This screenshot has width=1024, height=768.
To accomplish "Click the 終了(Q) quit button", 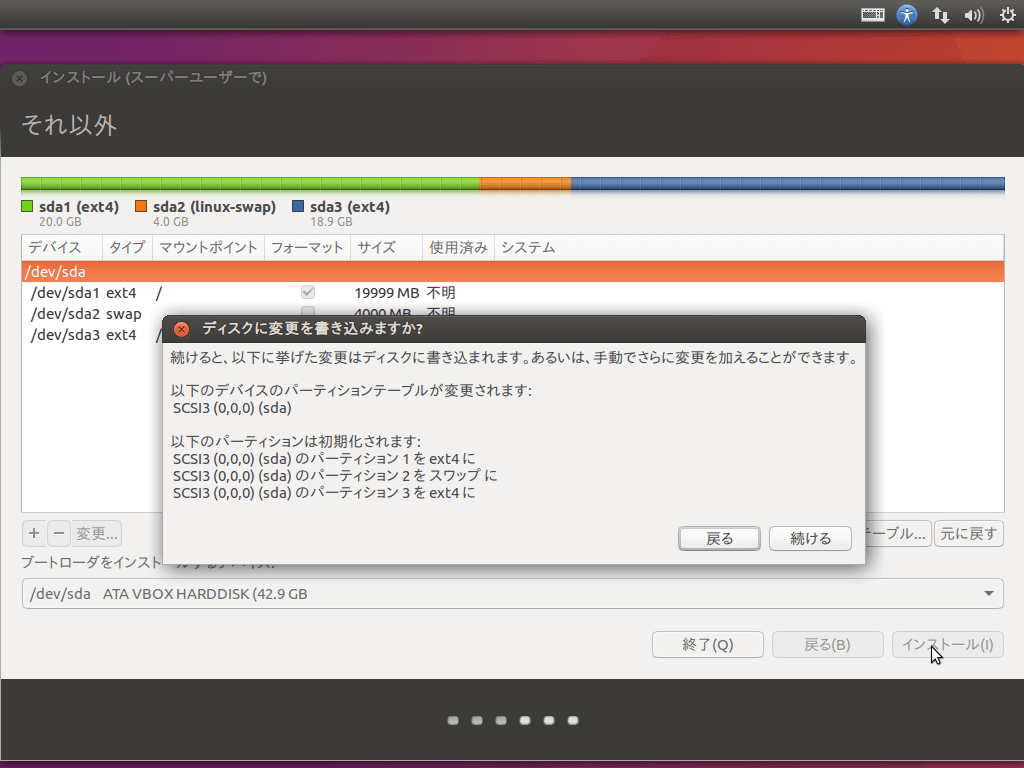I will 707,644.
